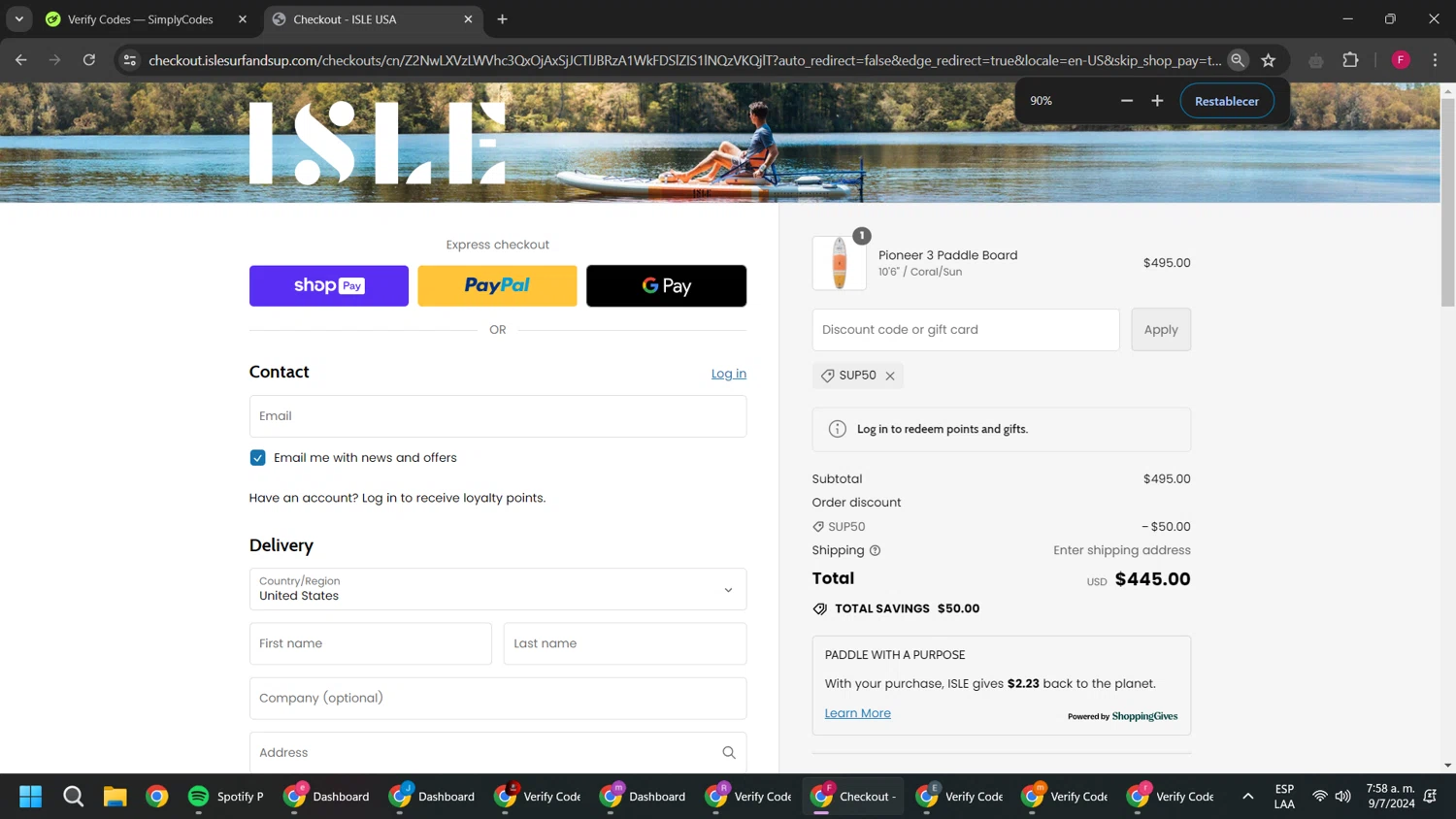Open the Chrome three-dot menu
This screenshot has height=819, width=1456.
pyautogui.click(x=1435, y=60)
